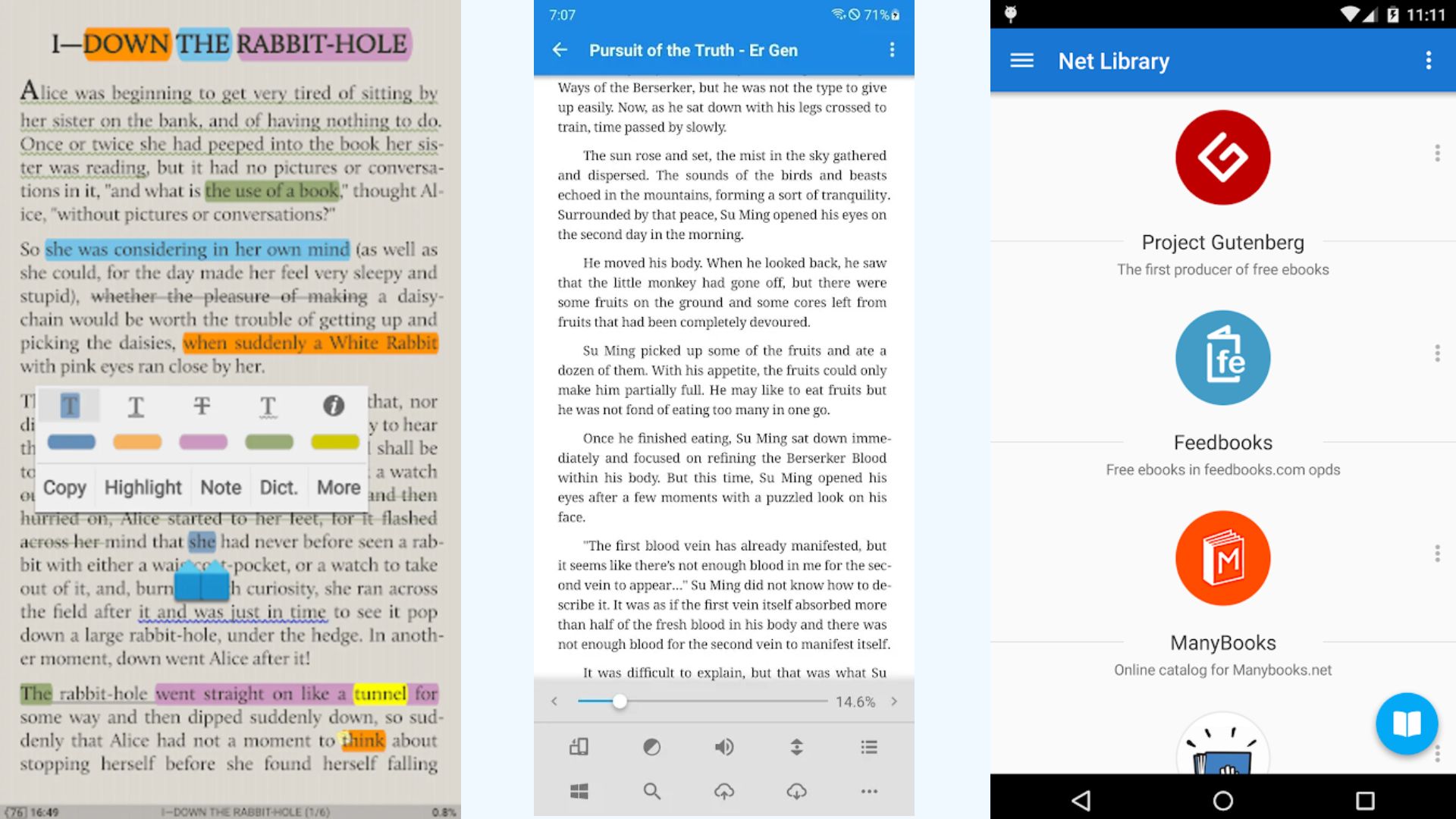Image resolution: width=1456 pixels, height=819 pixels.
Task: Click previous page arrow in Pursuit of Truth
Action: [x=554, y=702]
